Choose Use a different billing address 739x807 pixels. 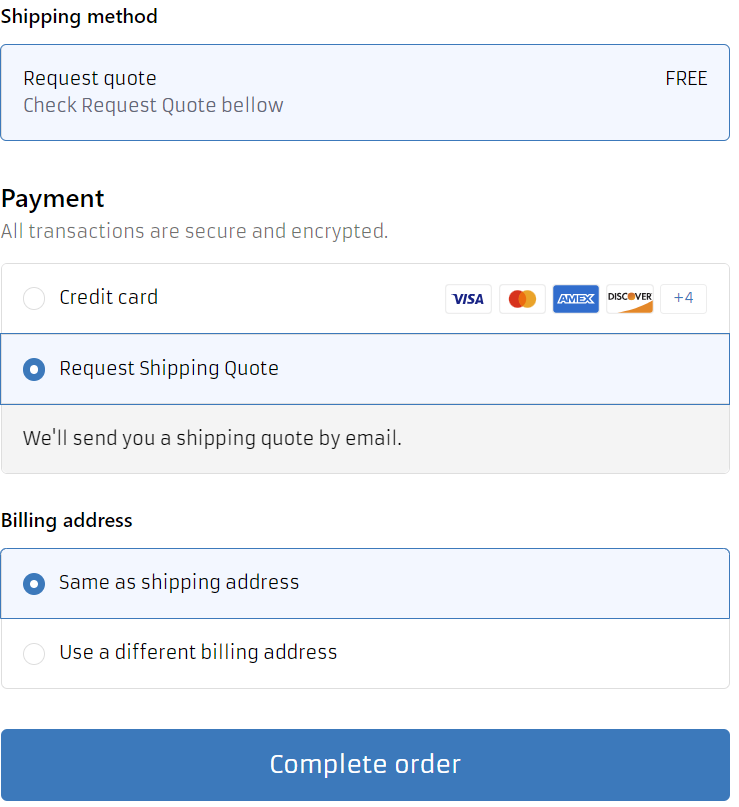pos(34,654)
